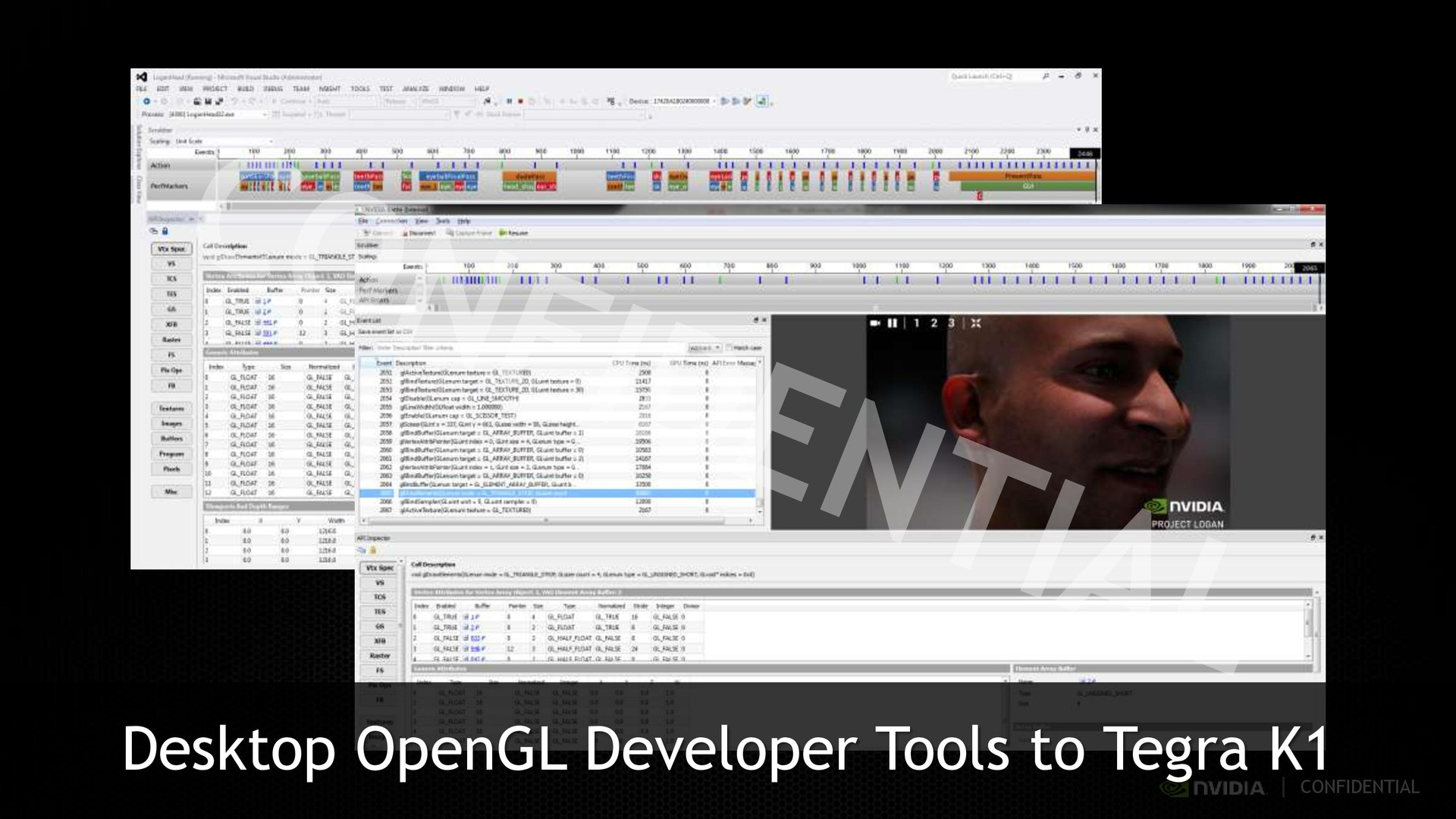Click Save event list as CSV link
The height and width of the screenshot is (819, 1456).
coord(384,332)
